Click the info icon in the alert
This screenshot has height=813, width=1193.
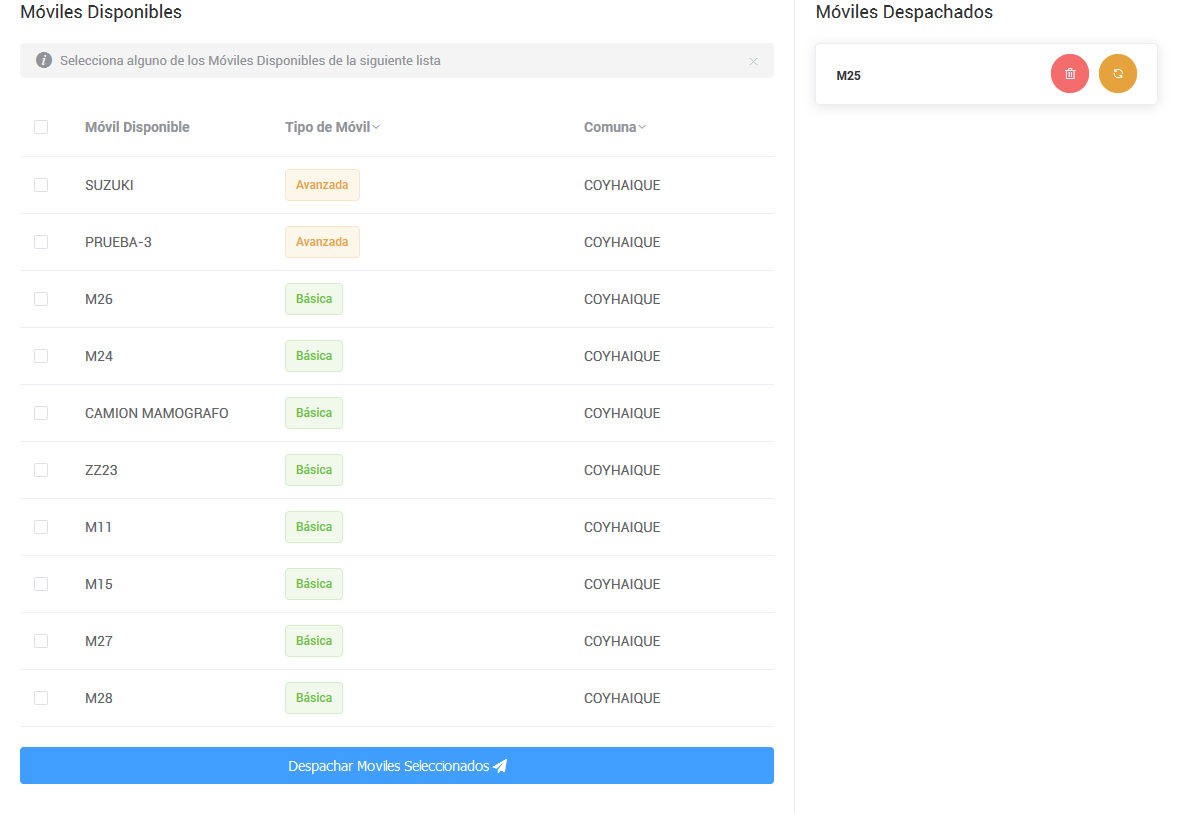(x=44, y=60)
